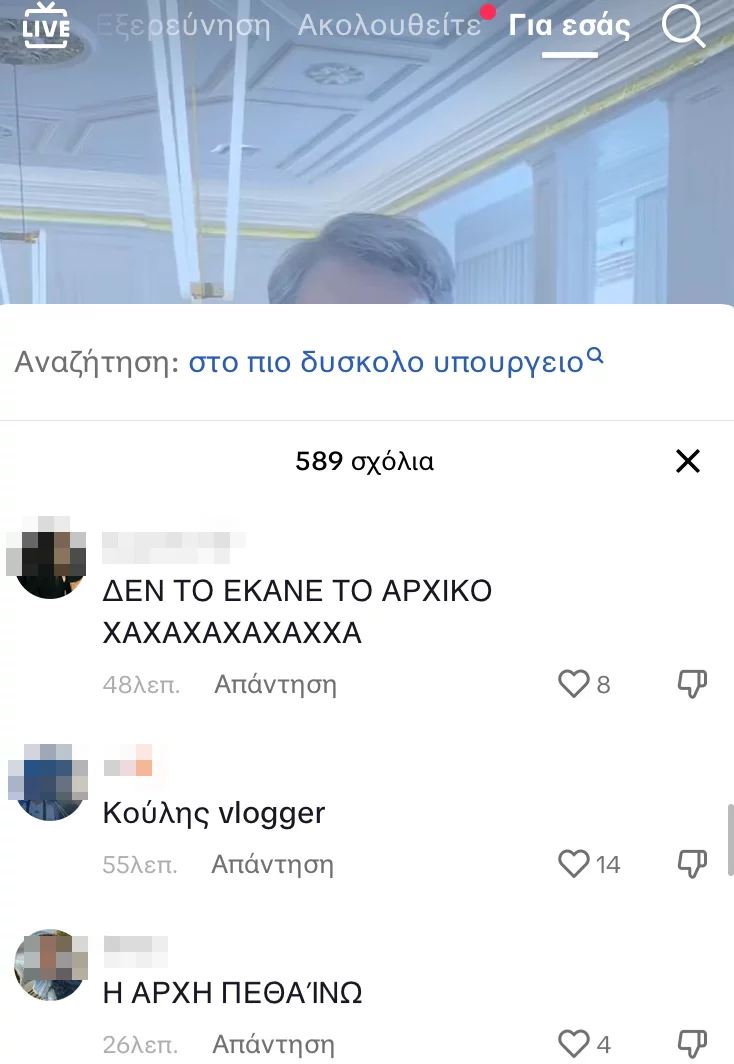Dislike the ΔΕΝ ΤΟ ΕΚΑΝΕ comment
This screenshot has height=1064, width=734.
click(x=692, y=684)
